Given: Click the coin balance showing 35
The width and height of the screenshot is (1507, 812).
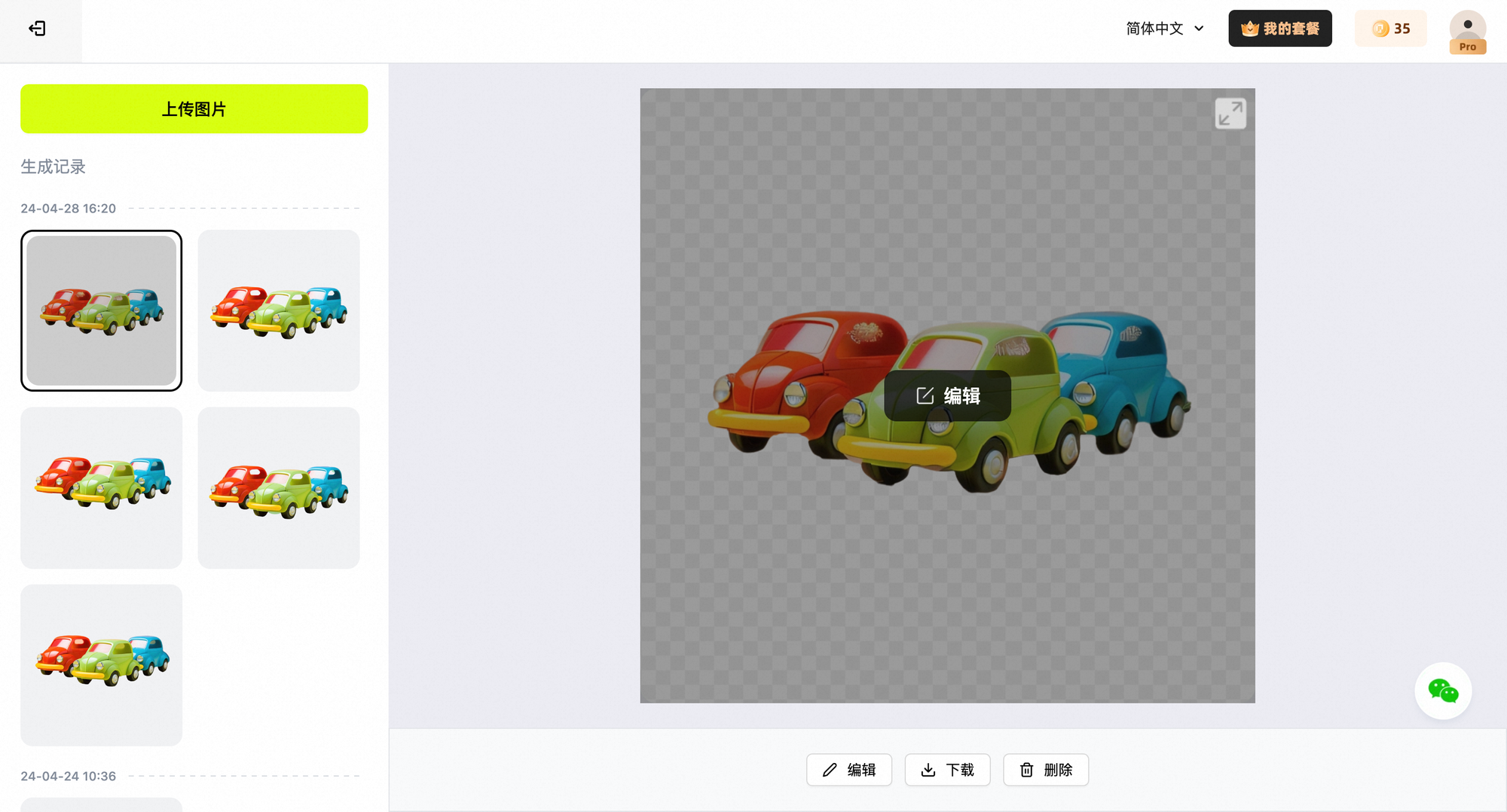Looking at the screenshot, I should 1391,29.
